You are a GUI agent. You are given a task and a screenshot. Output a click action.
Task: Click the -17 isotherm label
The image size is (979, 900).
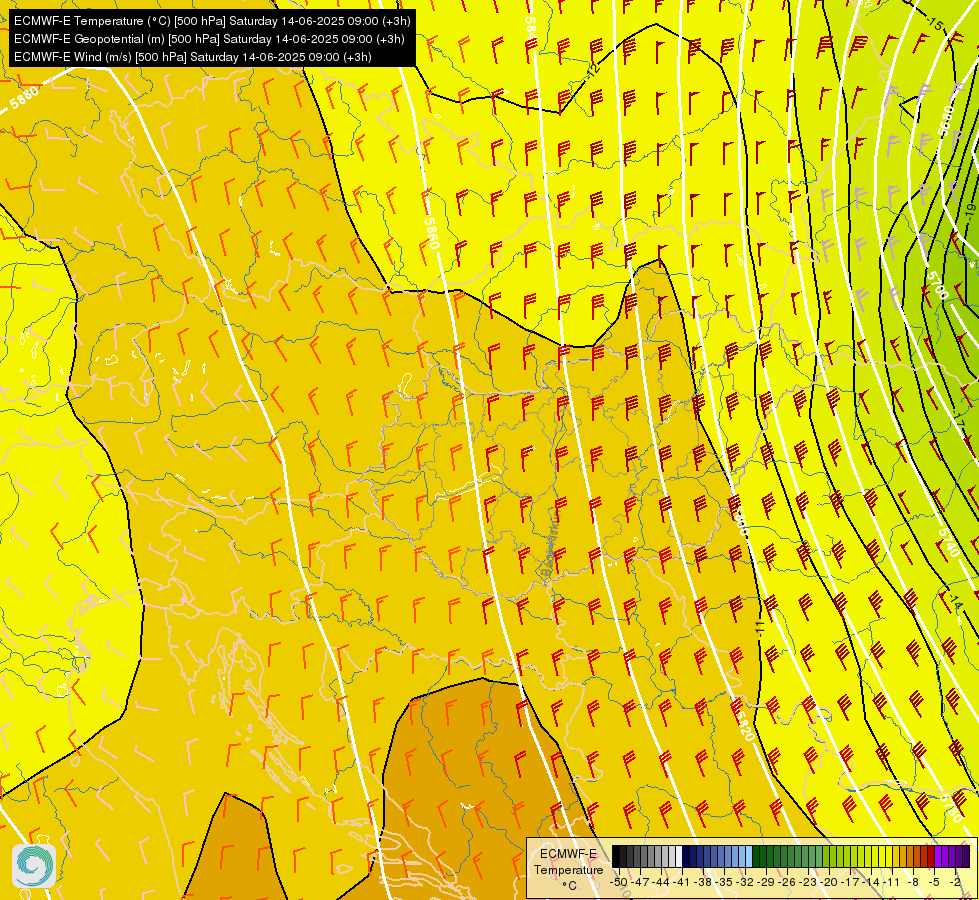pyautogui.click(x=960, y=420)
